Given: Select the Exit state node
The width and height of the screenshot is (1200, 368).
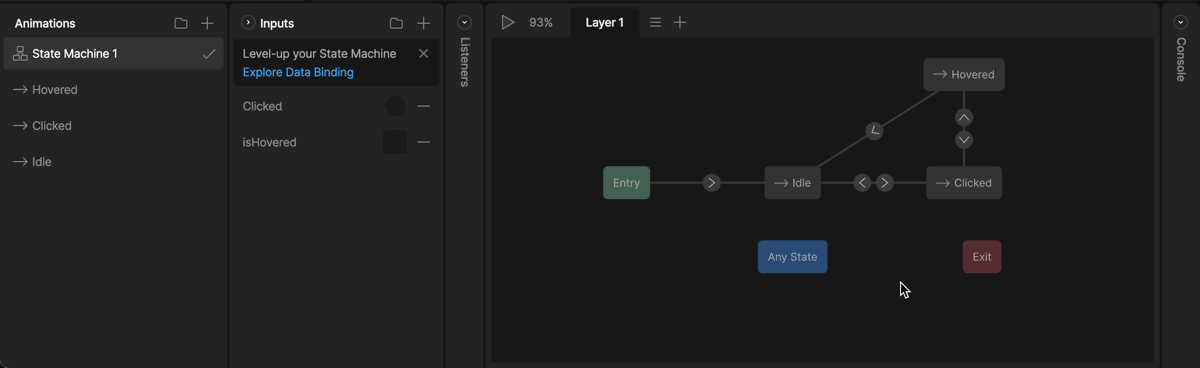Looking at the screenshot, I should (982, 257).
